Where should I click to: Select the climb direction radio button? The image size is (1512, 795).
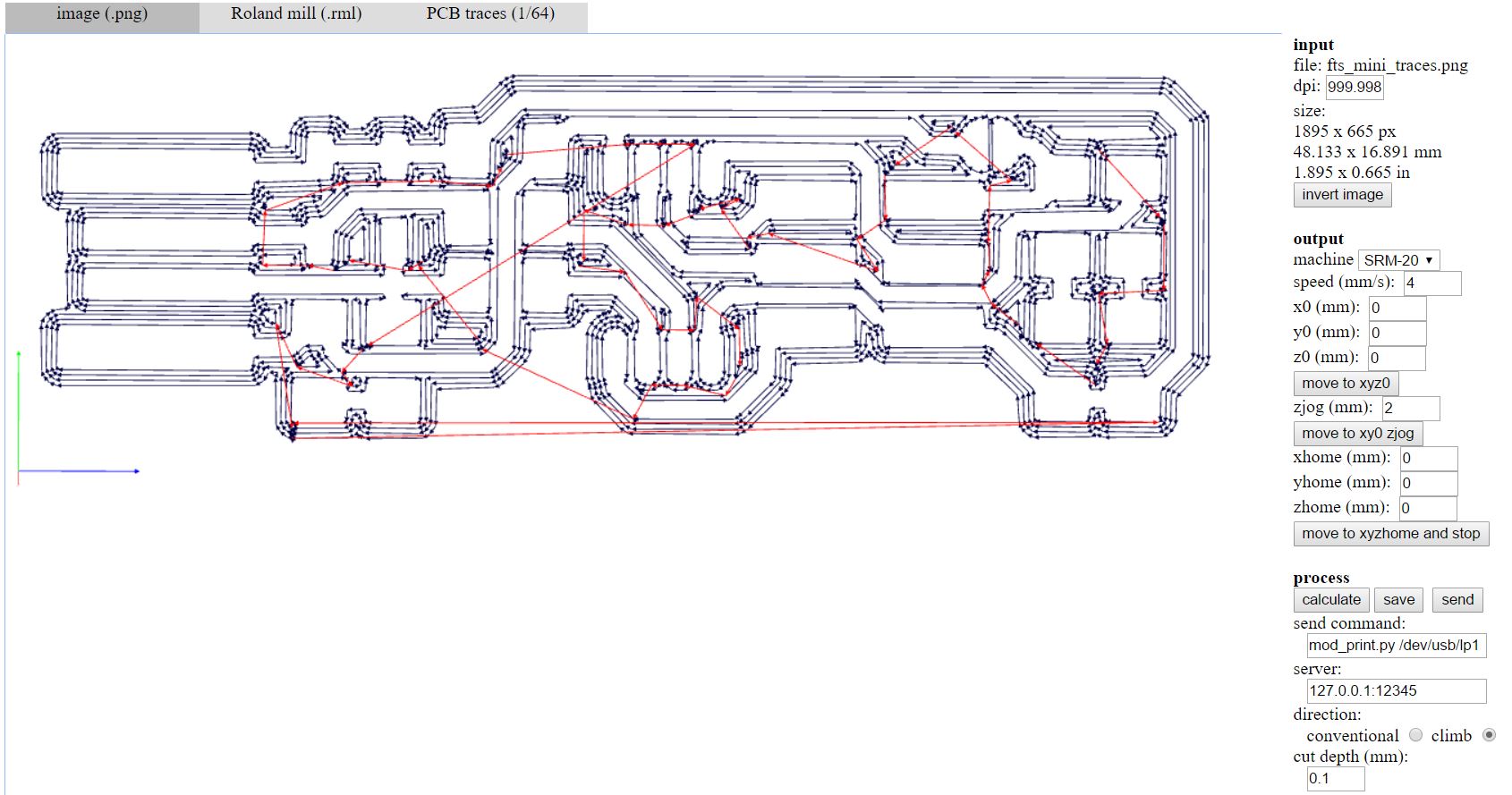pos(1489,735)
